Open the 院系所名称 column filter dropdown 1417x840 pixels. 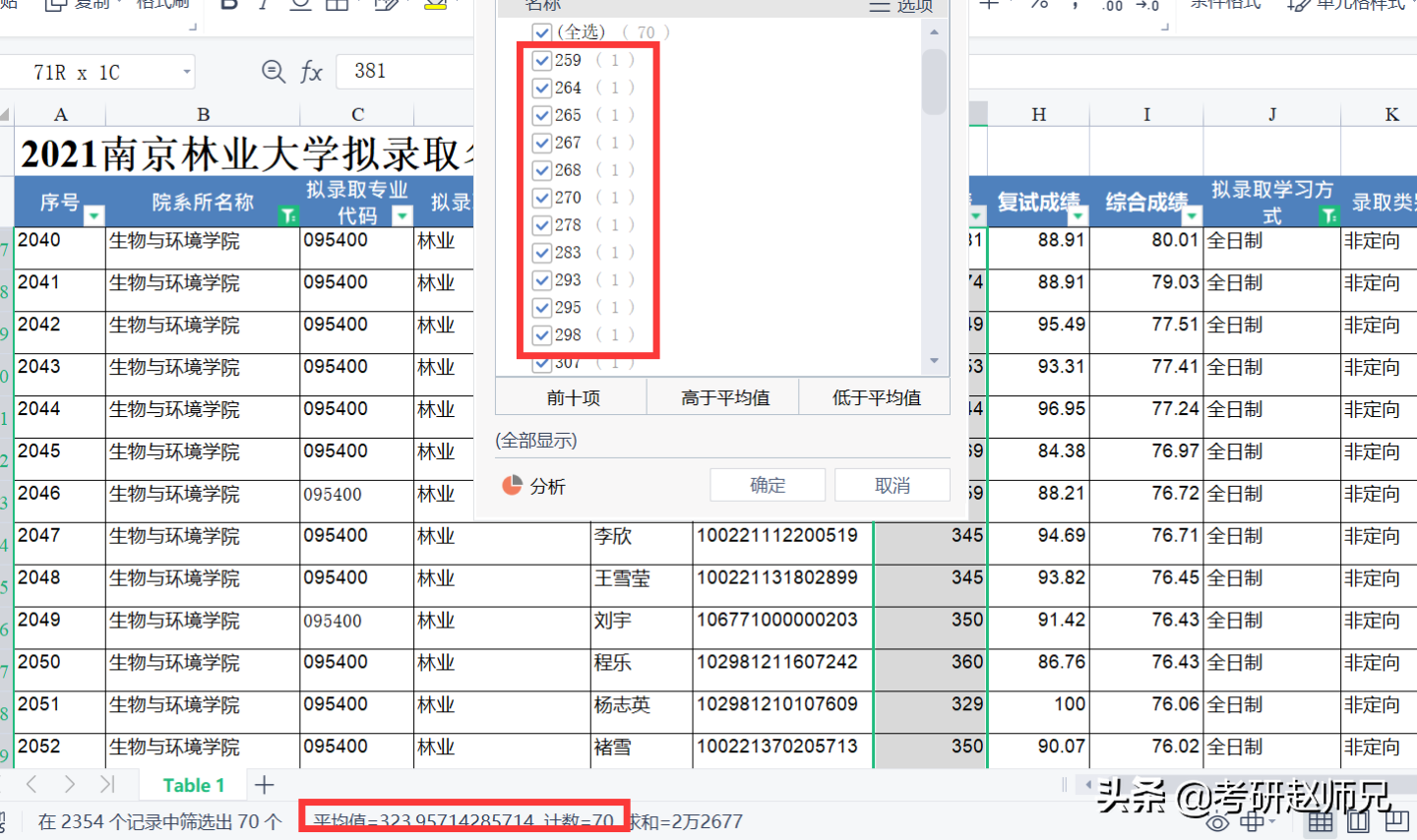tap(287, 214)
